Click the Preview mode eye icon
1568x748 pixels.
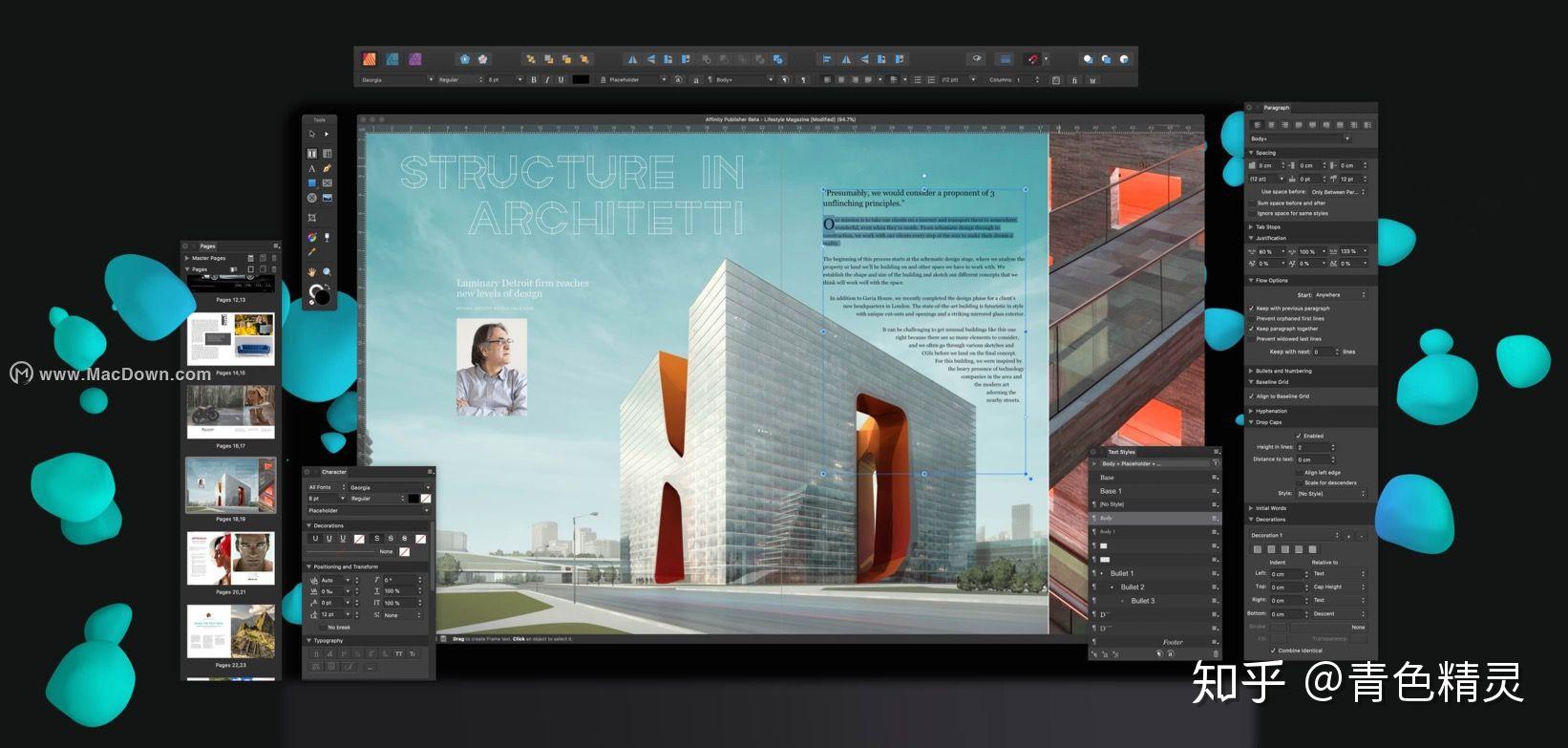click(x=976, y=58)
